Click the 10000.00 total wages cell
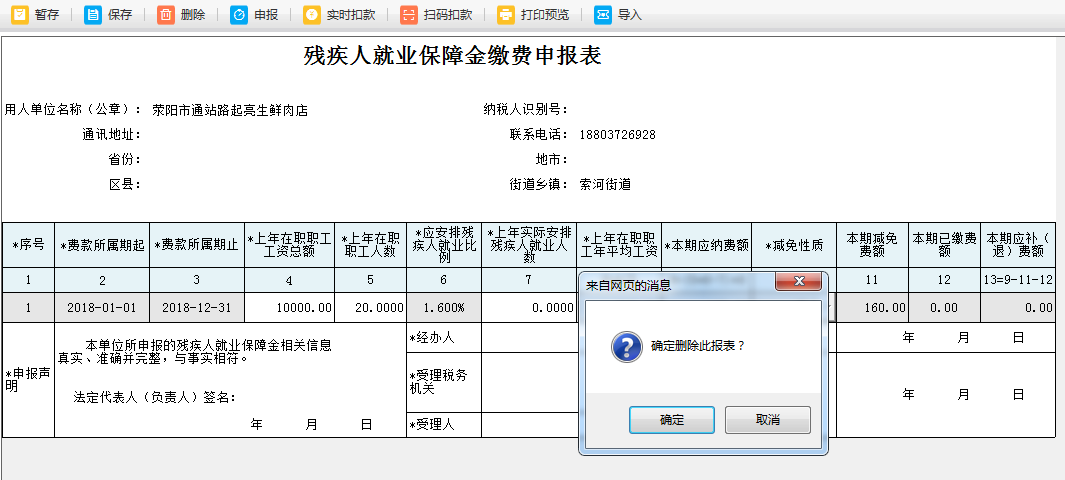1065x480 pixels. [289, 308]
